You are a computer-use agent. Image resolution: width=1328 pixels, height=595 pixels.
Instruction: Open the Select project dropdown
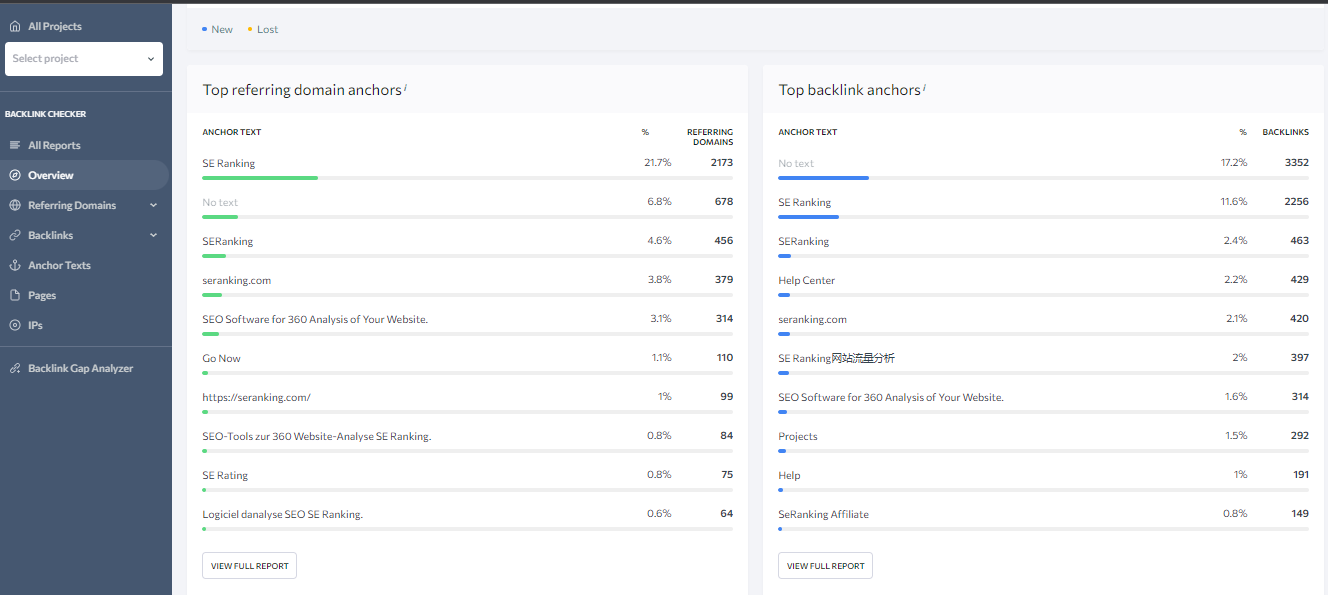(84, 59)
